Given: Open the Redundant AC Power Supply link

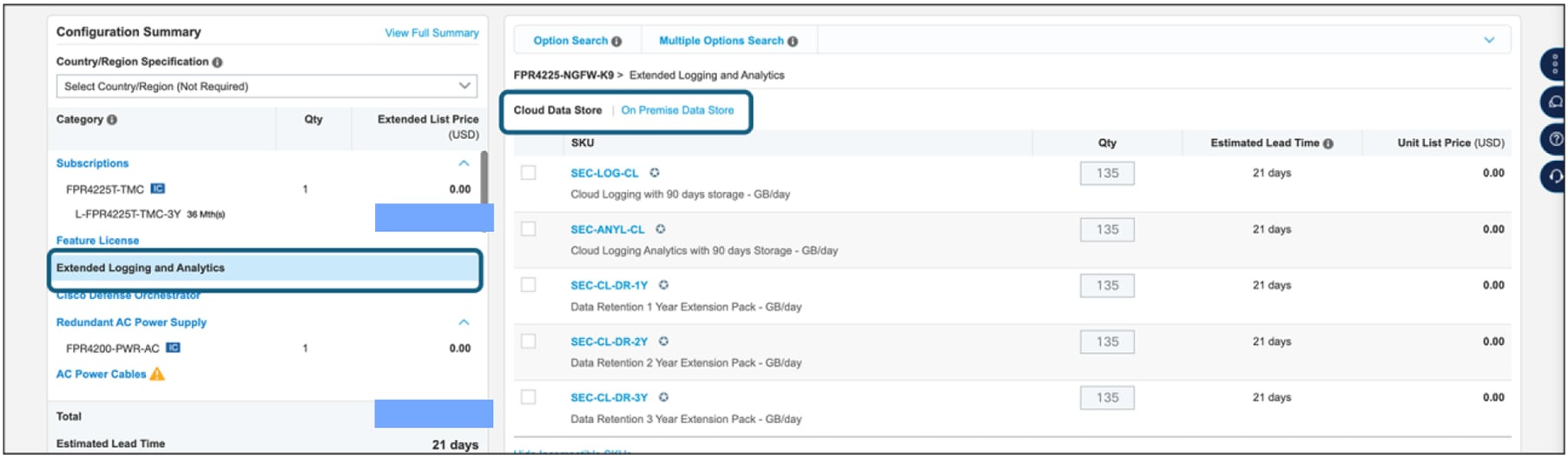Looking at the screenshot, I should pos(131,322).
